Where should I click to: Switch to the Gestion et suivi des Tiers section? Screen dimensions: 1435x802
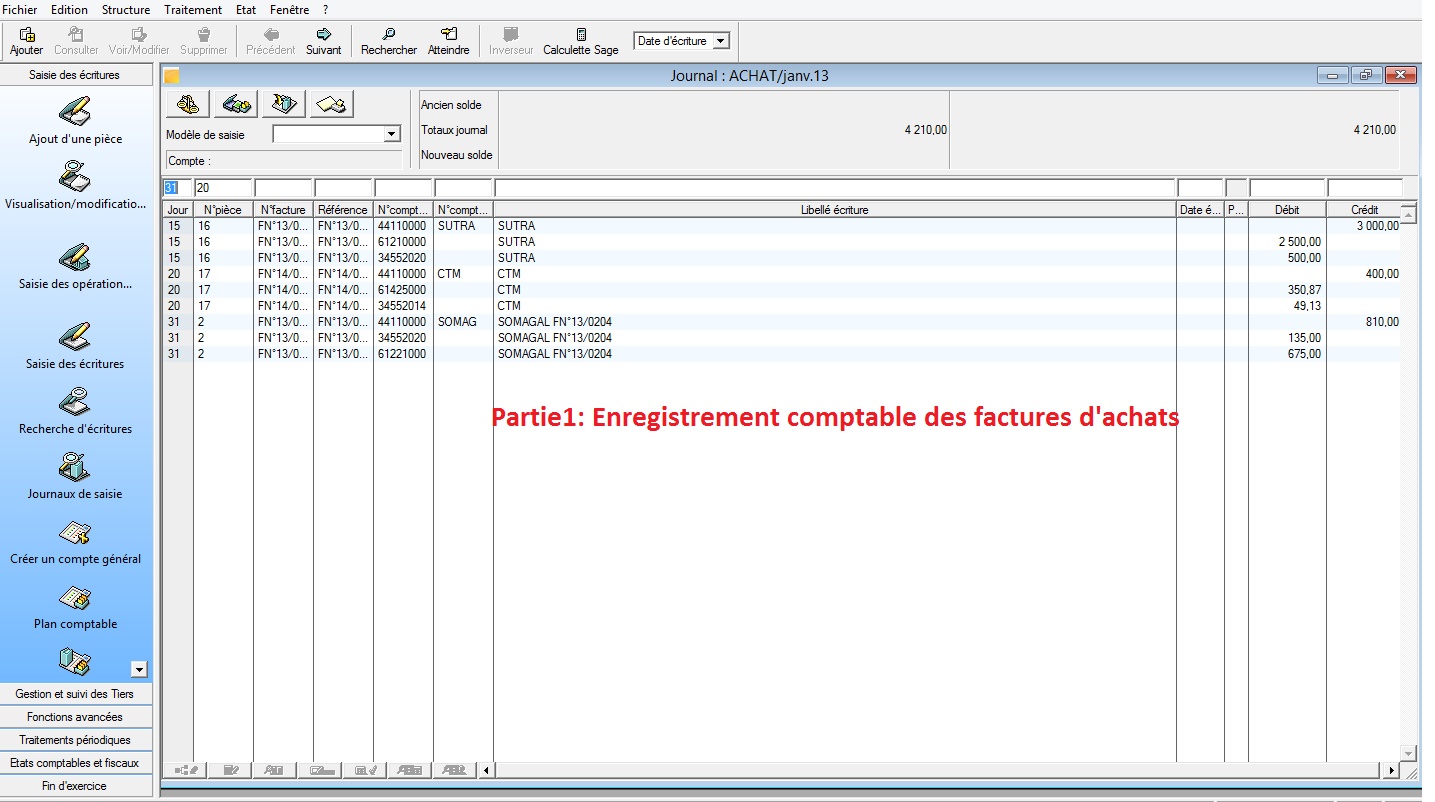pos(77,693)
